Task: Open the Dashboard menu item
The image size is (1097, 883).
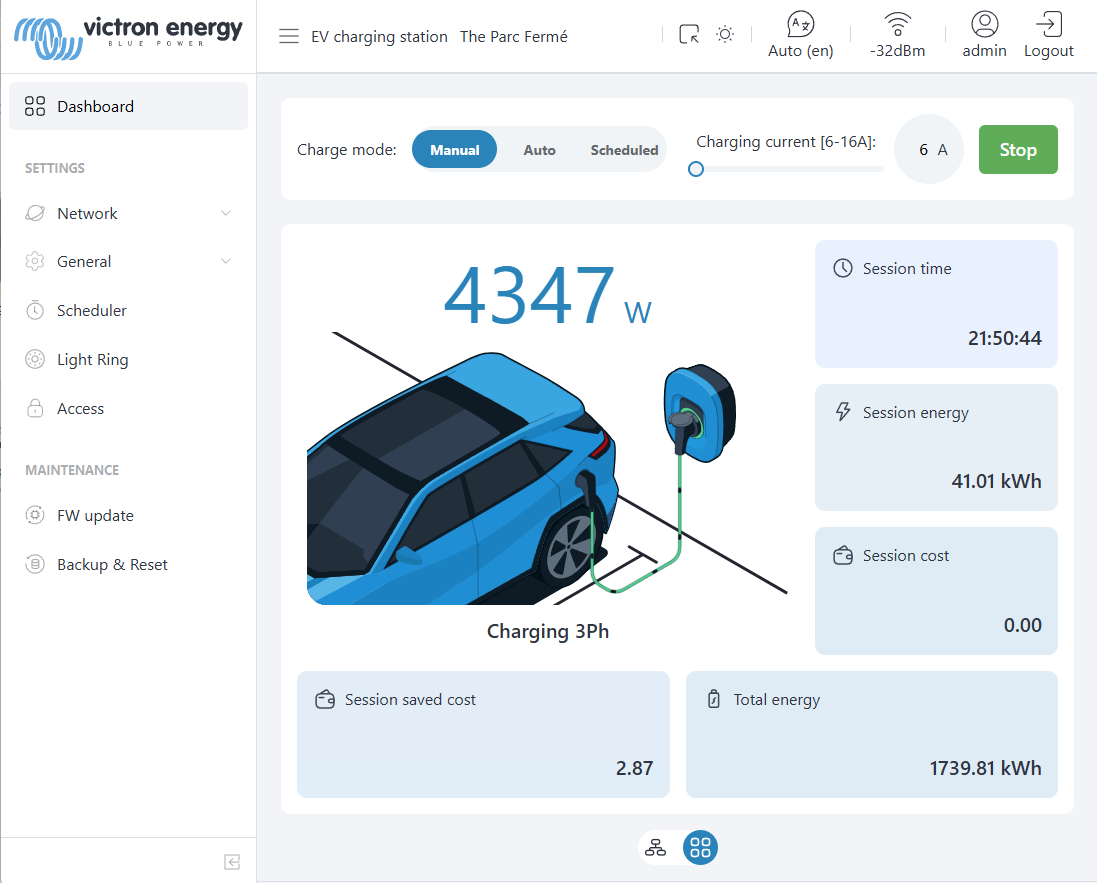Action: [129, 106]
